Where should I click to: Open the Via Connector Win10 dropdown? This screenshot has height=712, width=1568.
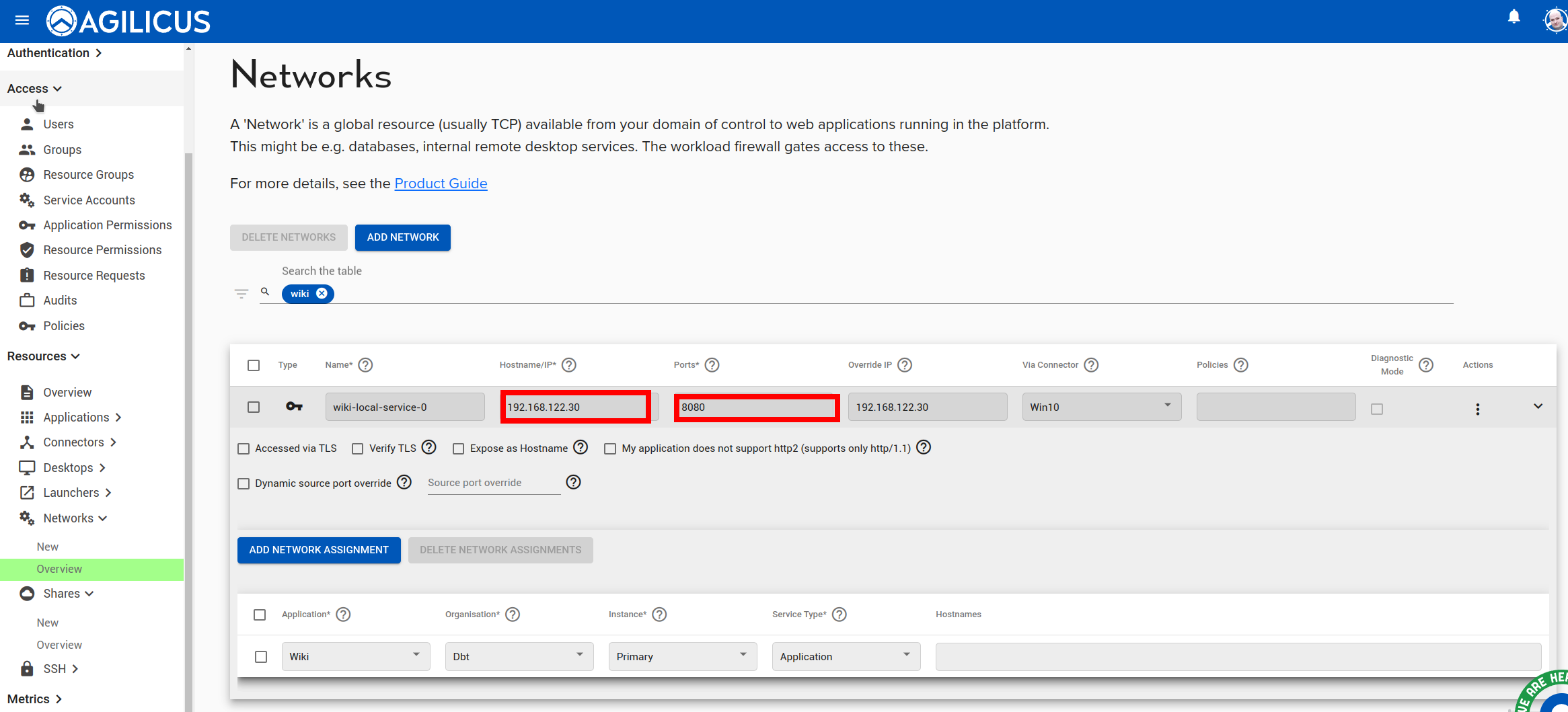(x=1101, y=407)
